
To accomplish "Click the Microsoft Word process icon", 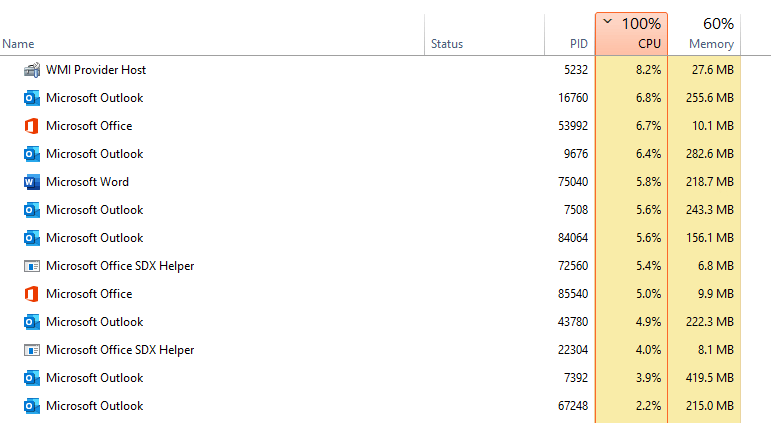I will (x=32, y=182).
